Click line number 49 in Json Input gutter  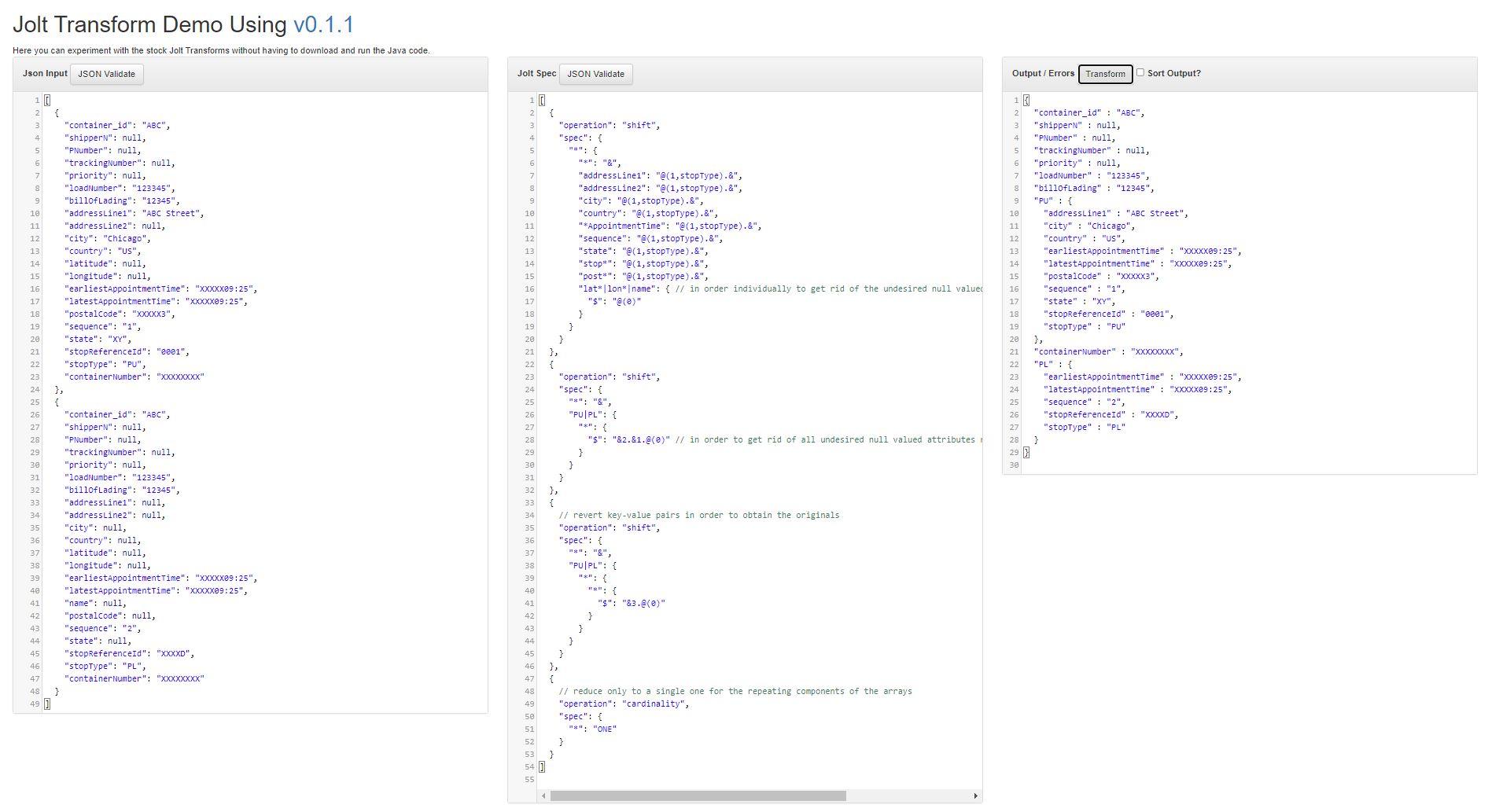point(35,704)
